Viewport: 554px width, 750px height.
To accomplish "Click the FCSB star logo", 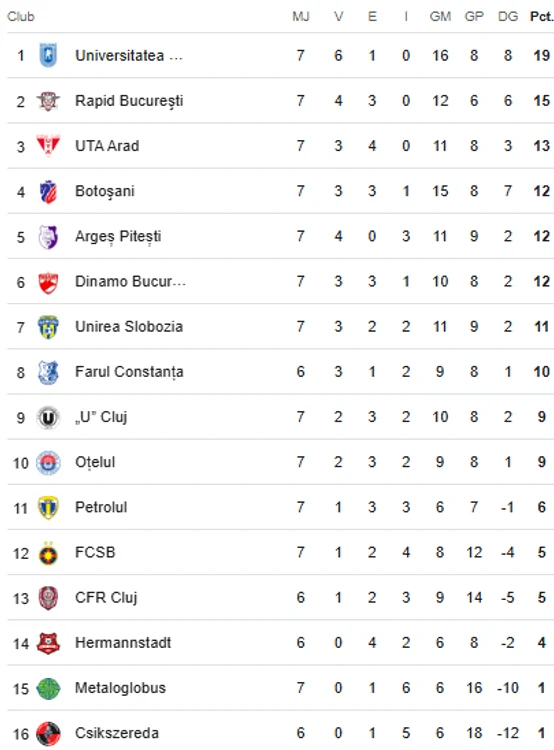I will pyautogui.click(x=48, y=553).
